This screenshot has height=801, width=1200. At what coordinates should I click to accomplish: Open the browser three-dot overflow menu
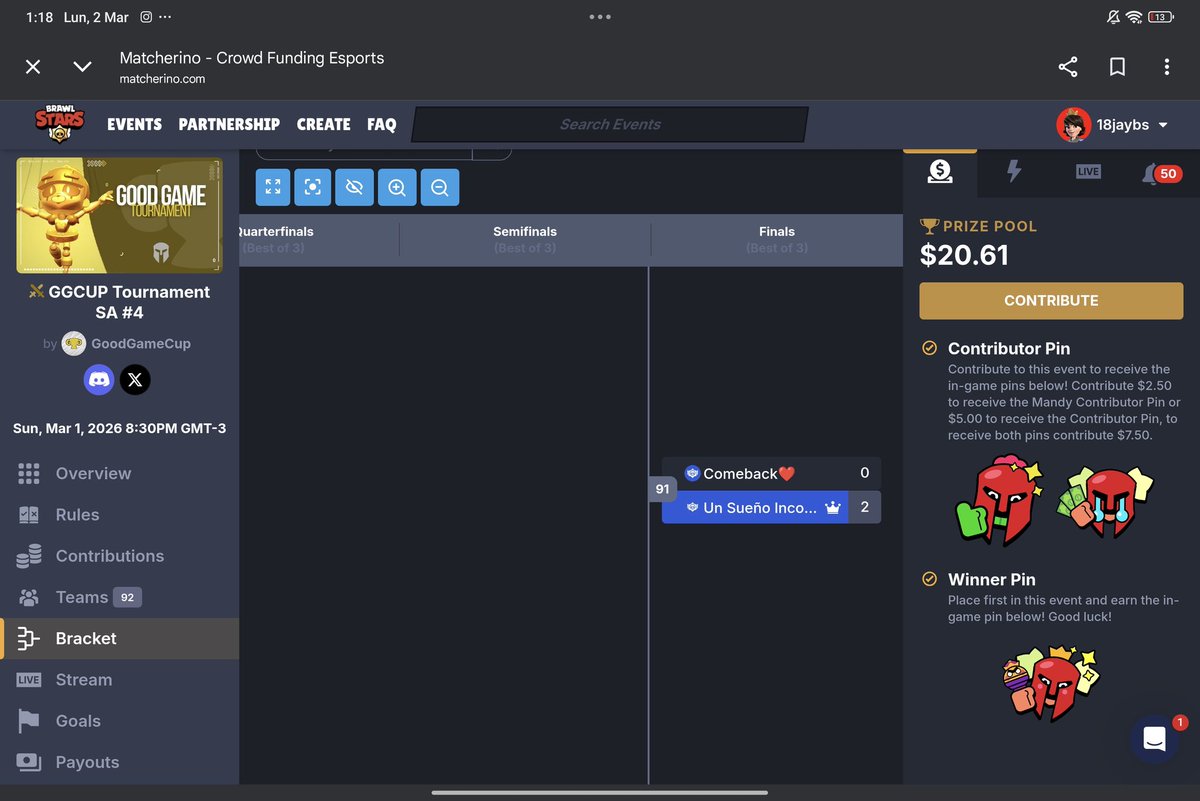pos(1167,67)
